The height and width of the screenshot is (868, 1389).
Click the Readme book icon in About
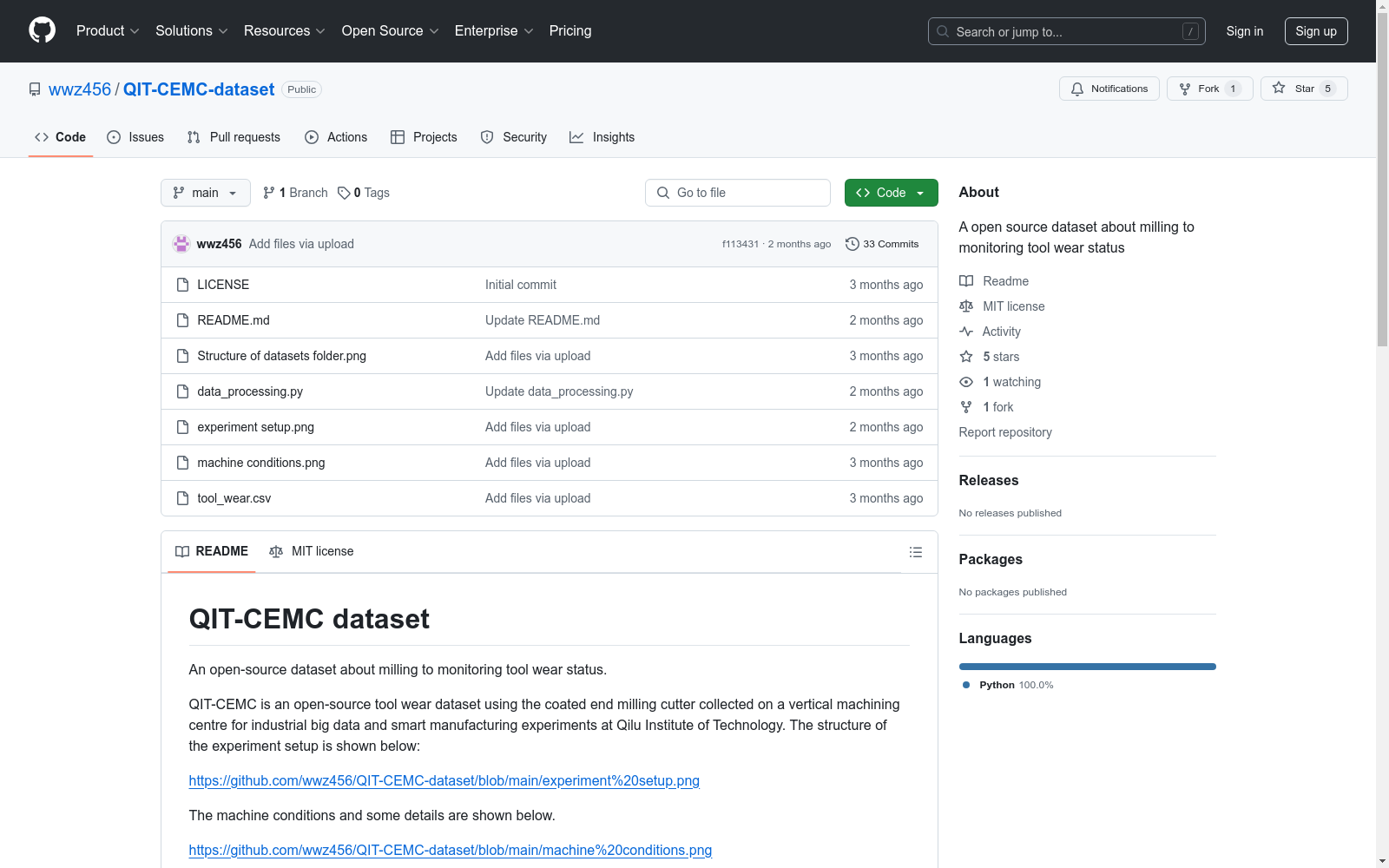966,281
